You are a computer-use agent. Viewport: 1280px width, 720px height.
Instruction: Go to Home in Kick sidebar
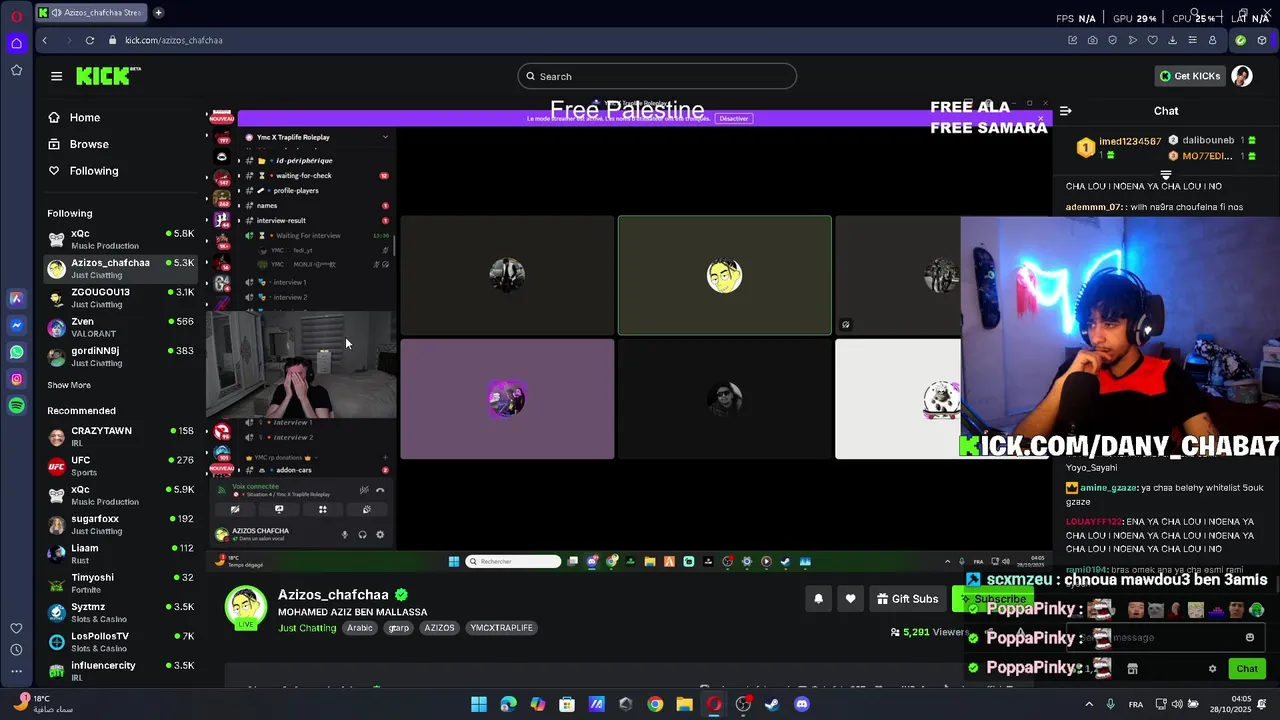pos(85,117)
